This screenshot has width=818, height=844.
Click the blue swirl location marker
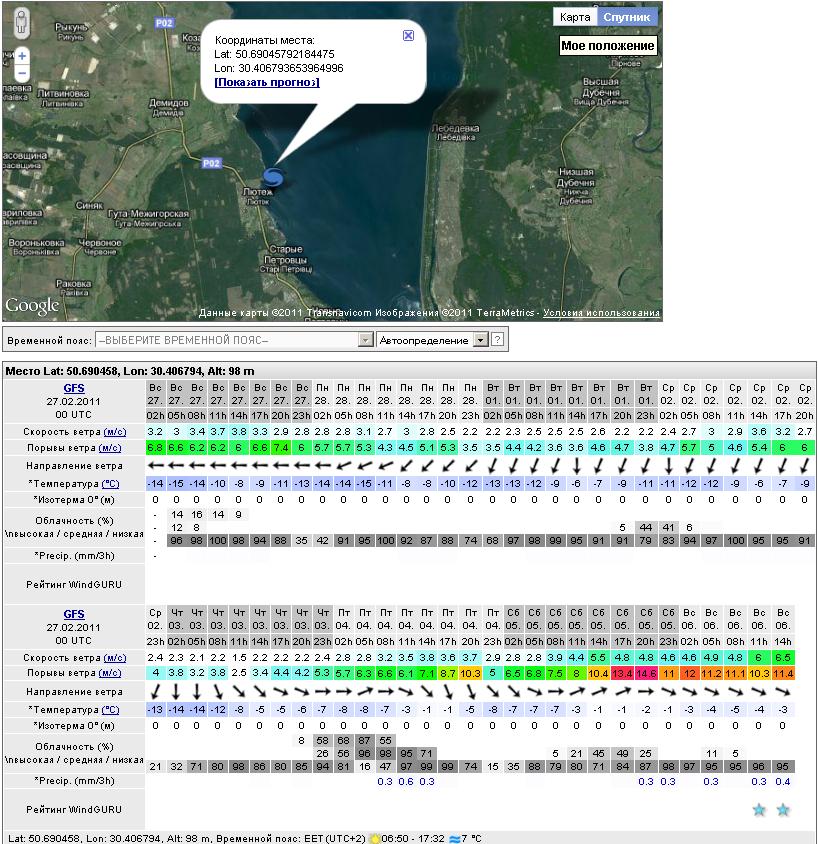(274, 177)
